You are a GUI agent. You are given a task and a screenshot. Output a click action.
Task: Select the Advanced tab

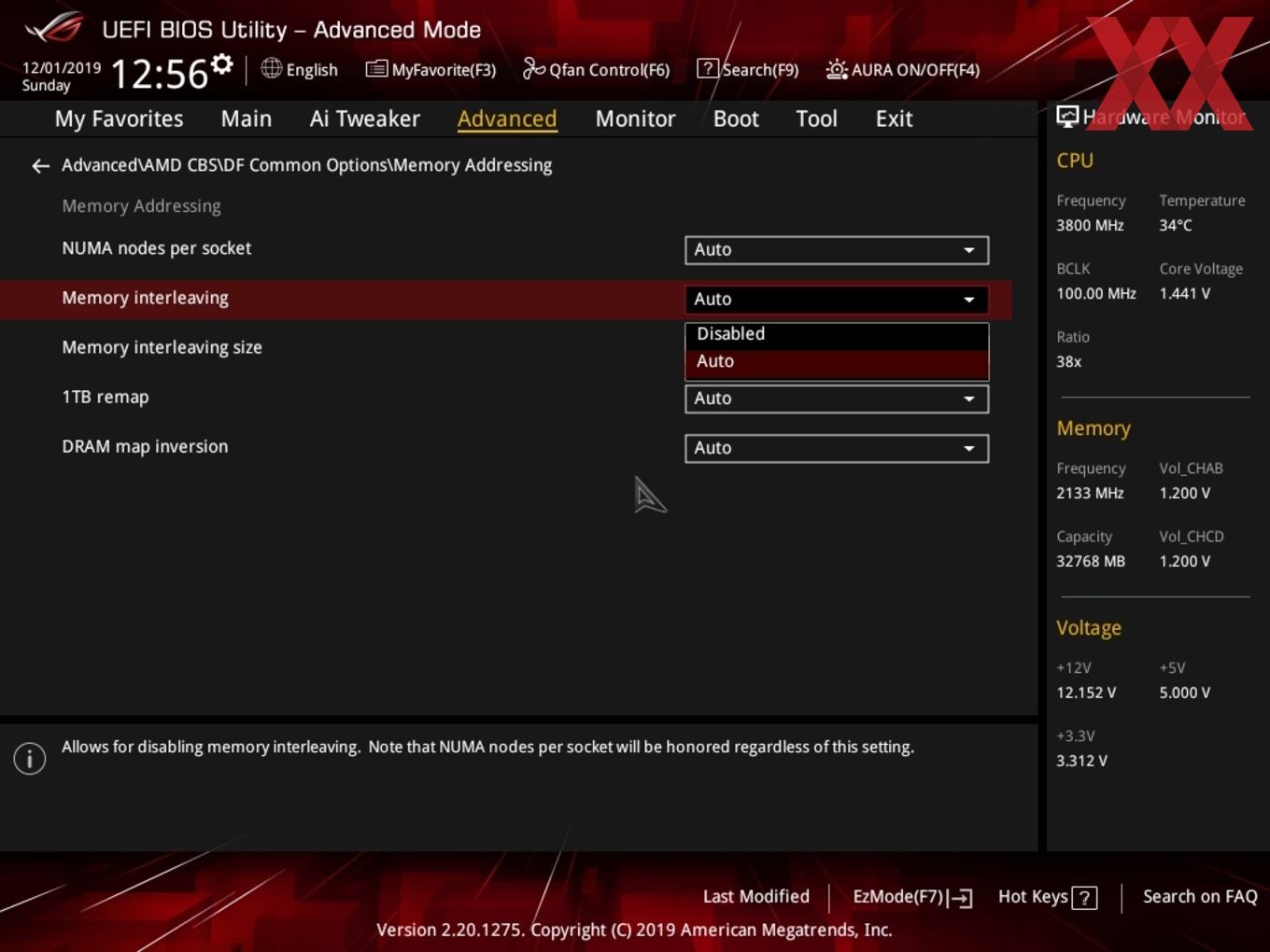507,119
